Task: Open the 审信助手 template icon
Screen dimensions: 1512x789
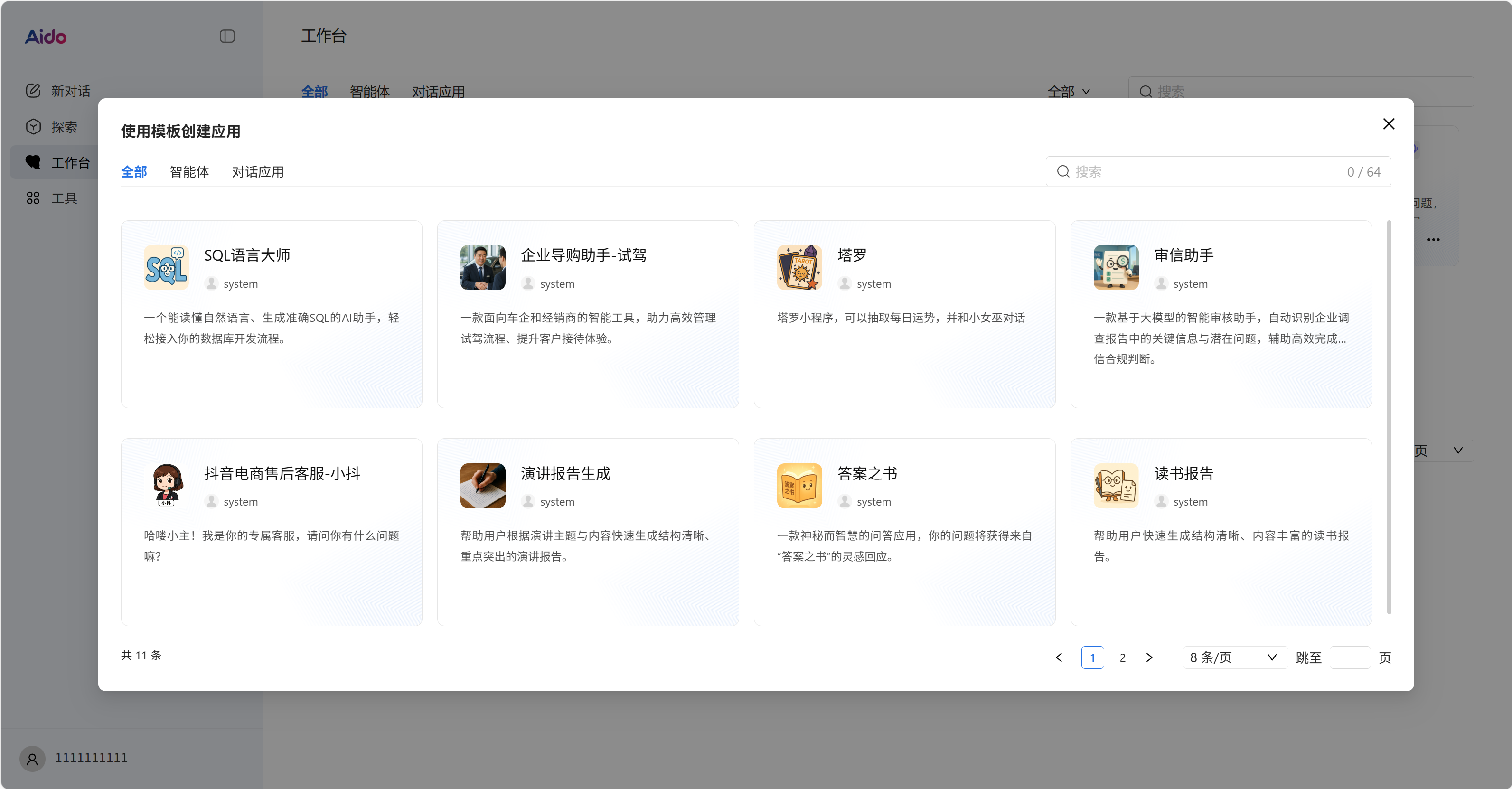Action: coord(1115,267)
